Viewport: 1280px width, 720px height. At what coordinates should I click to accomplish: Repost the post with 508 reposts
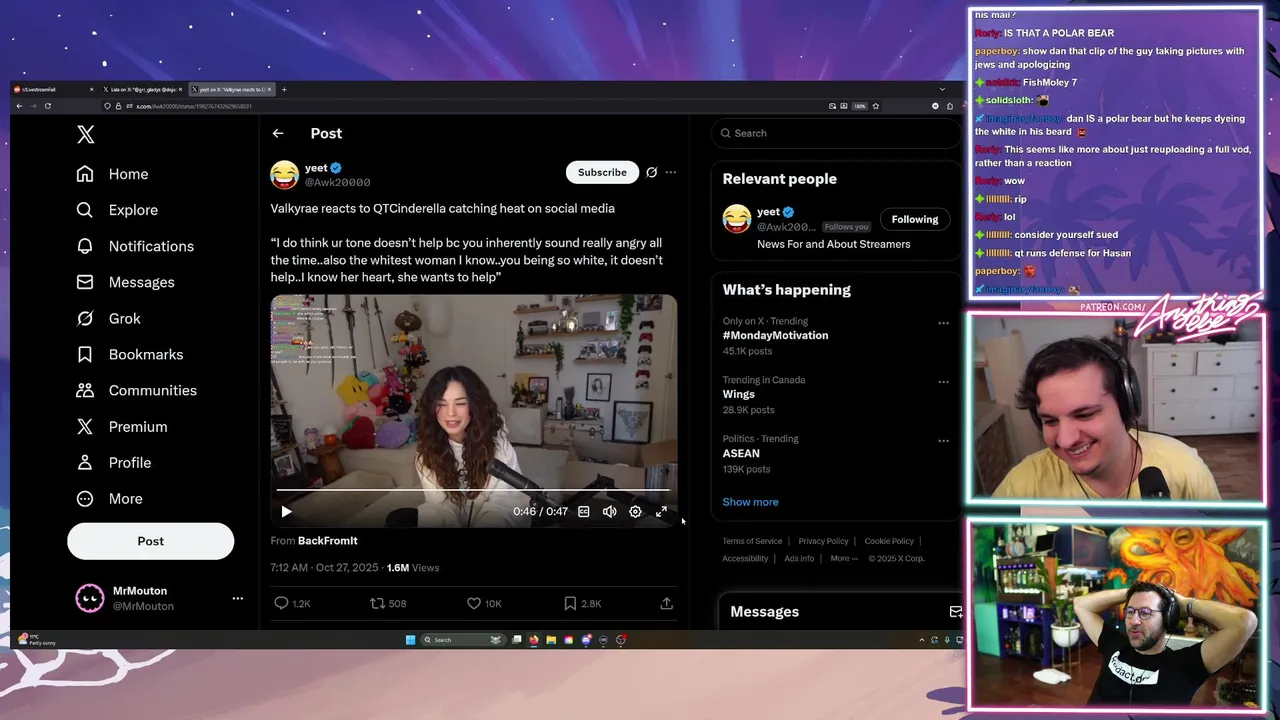388,603
